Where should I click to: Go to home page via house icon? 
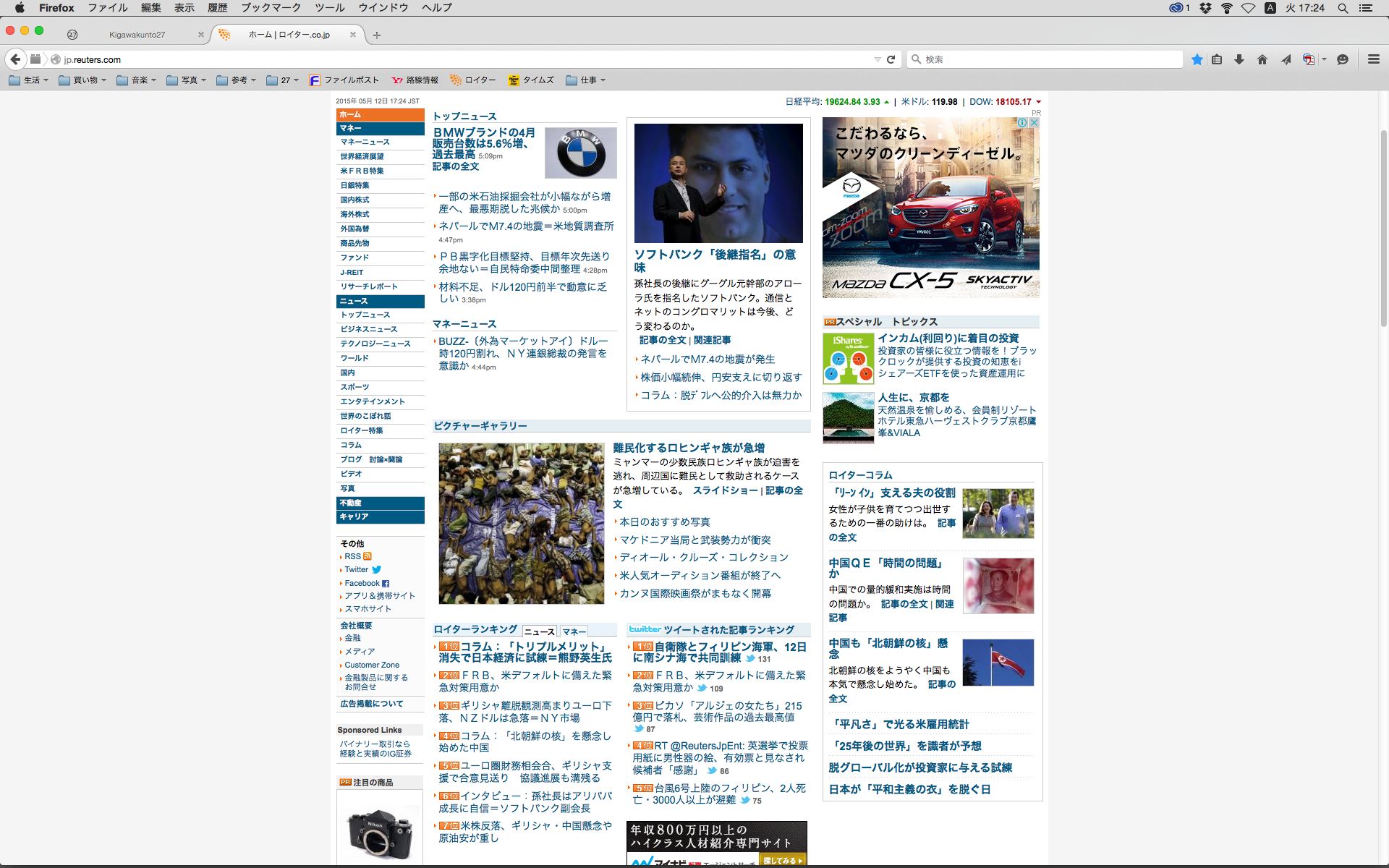pyautogui.click(x=1262, y=59)
